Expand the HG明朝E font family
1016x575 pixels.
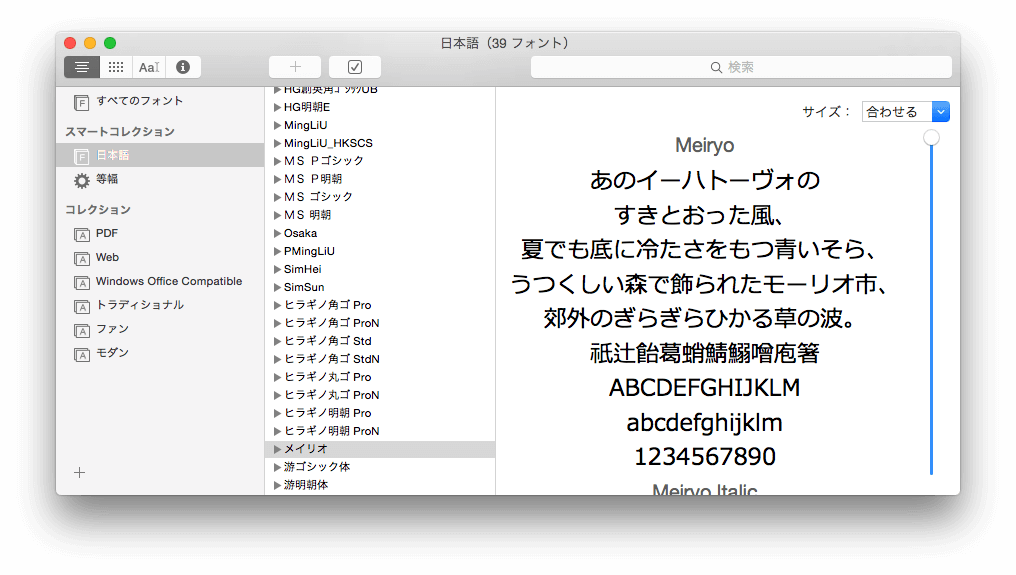(x=277, y=108)
